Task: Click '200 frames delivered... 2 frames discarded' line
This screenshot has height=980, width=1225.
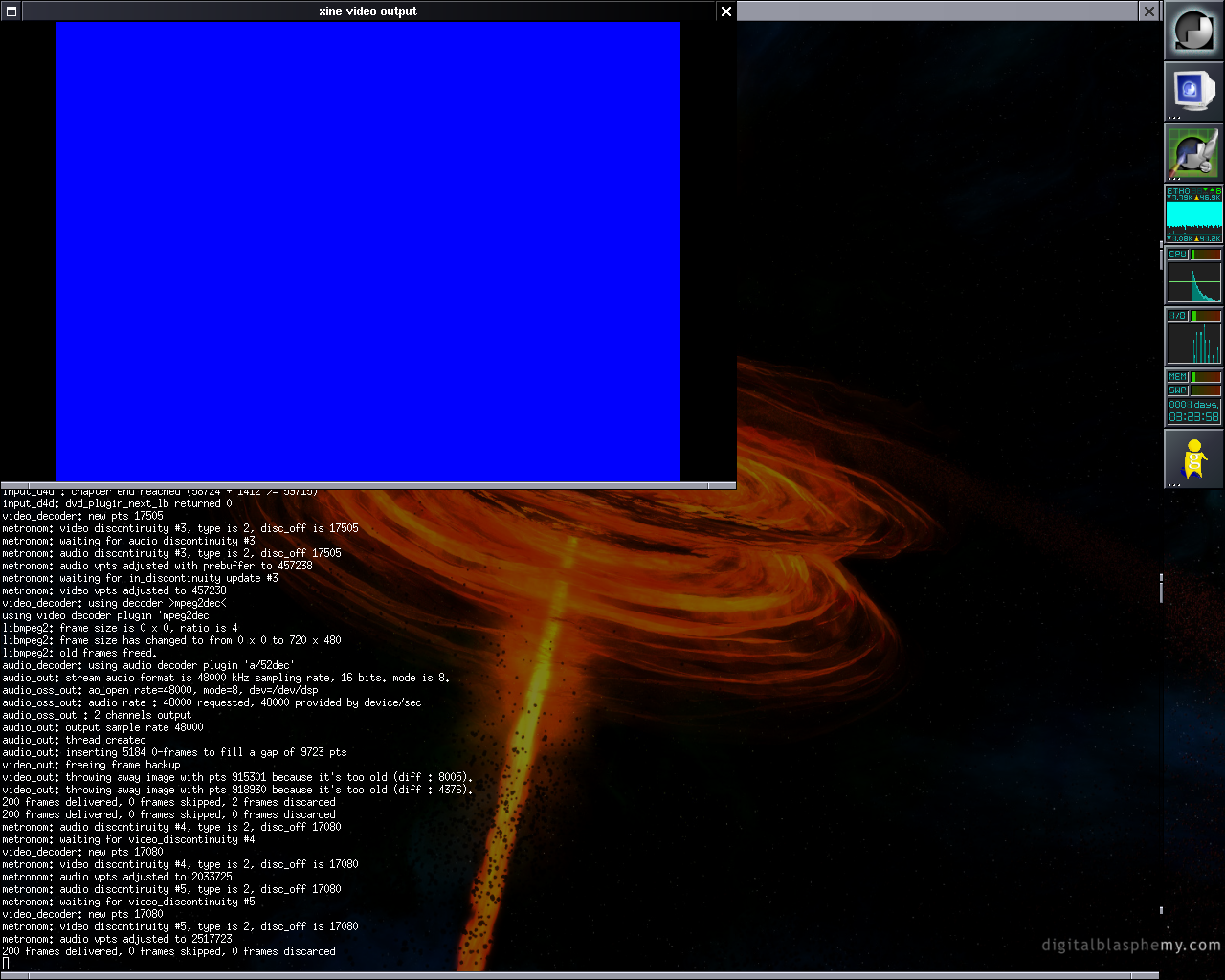Action: pos(169,802)
